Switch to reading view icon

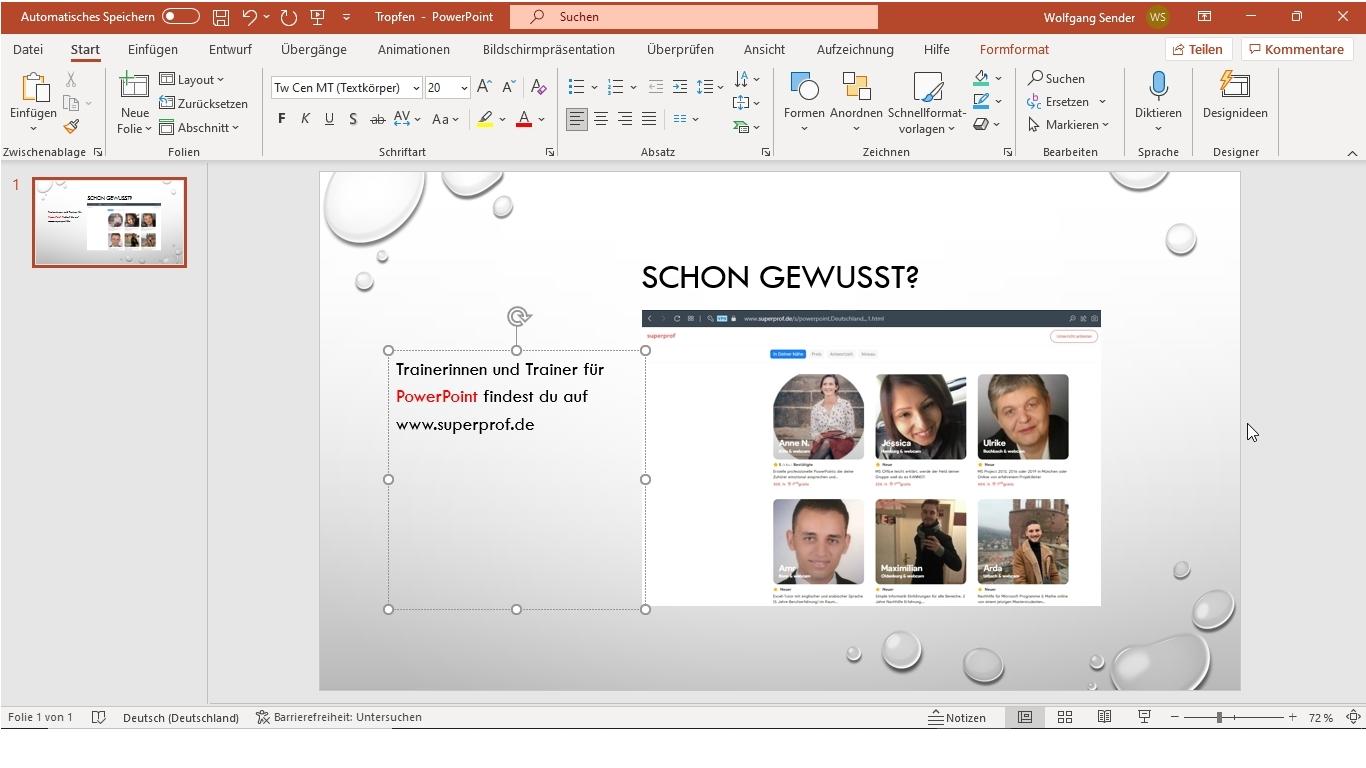point(1105,717)
